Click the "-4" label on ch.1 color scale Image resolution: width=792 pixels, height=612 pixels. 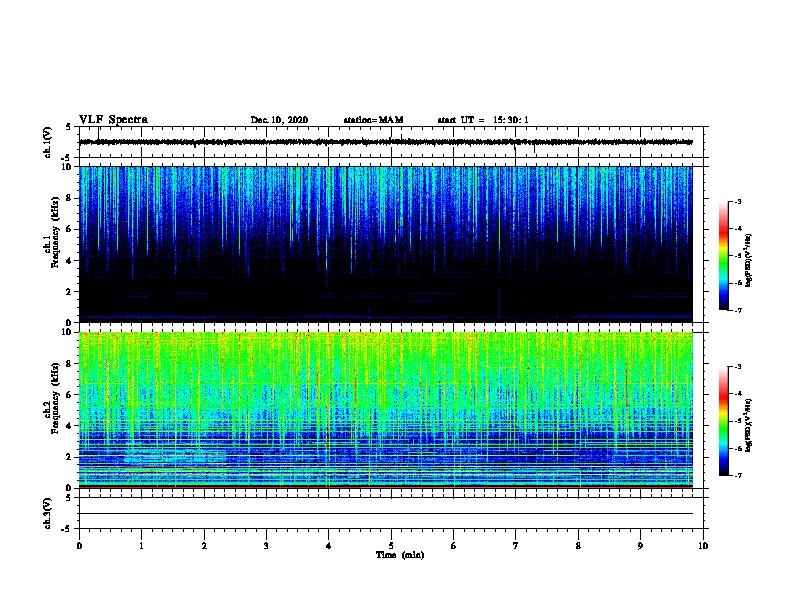tap(737, 229)
